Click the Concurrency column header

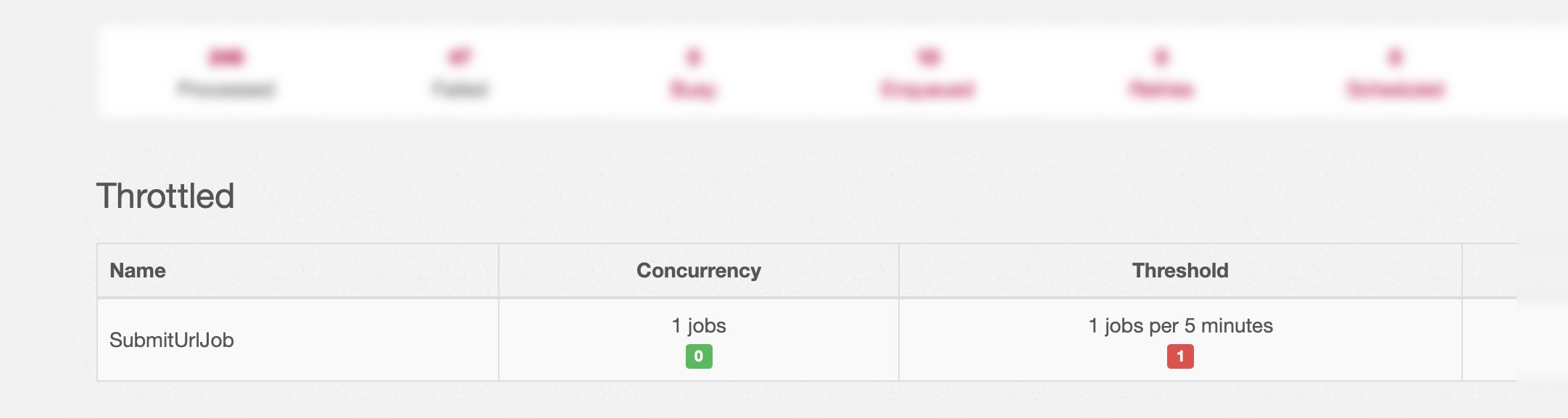pyautogui.click(x=699, y=271)
